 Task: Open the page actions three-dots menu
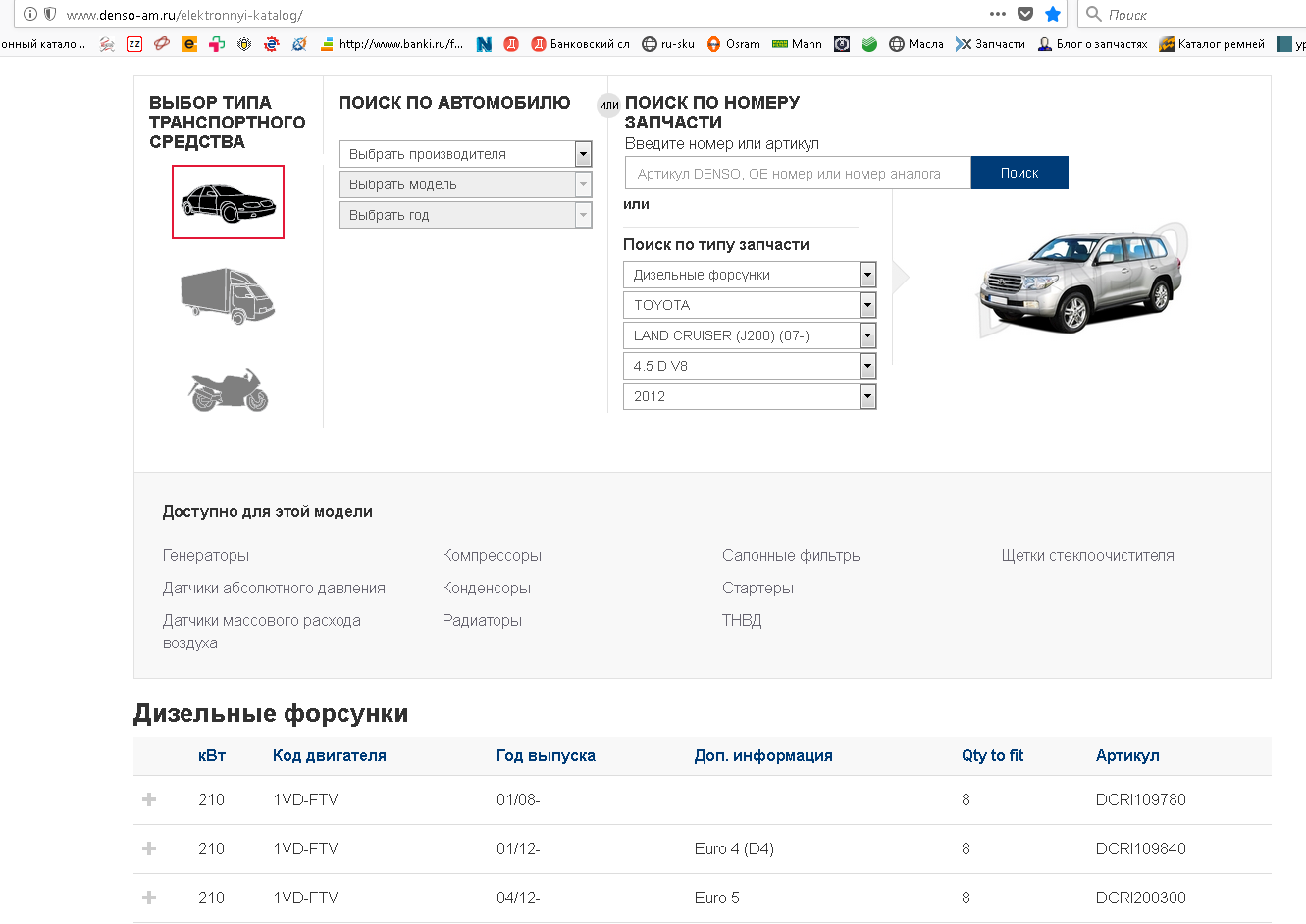(998, 14)
